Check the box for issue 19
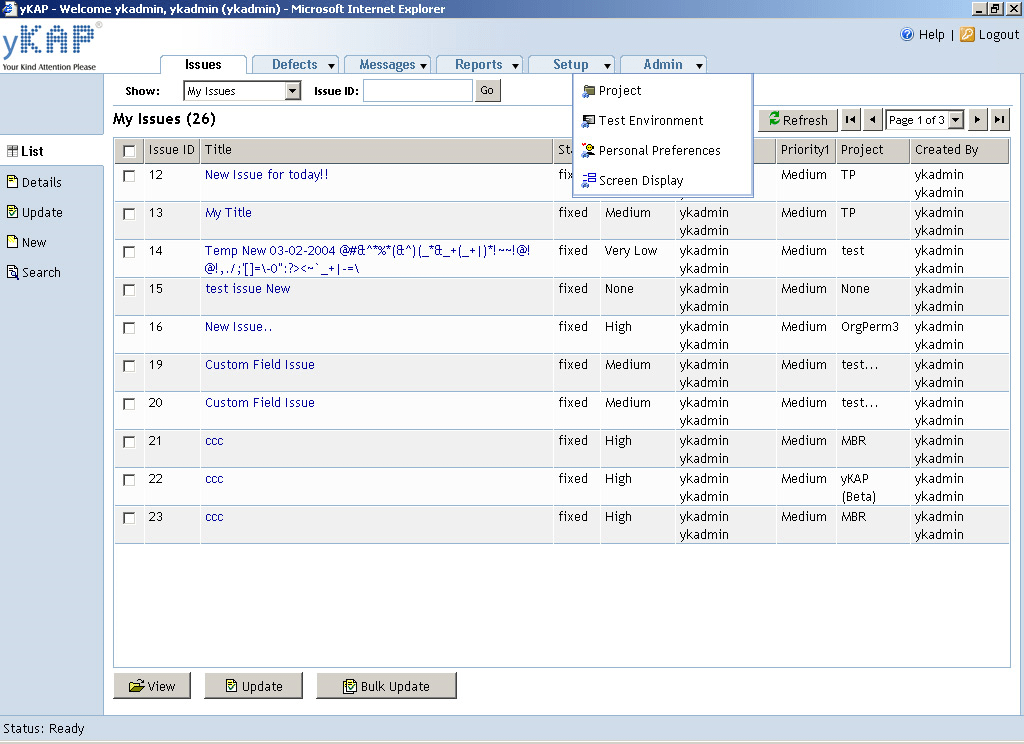Image resolution: width=1024 pixels, height=744 pixels. coord(129,366)
